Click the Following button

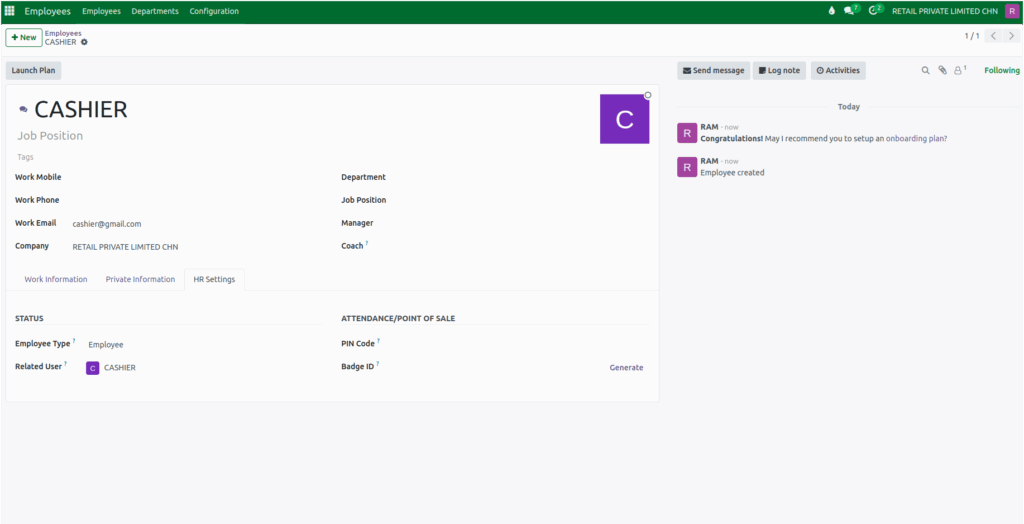[1002, 71]
